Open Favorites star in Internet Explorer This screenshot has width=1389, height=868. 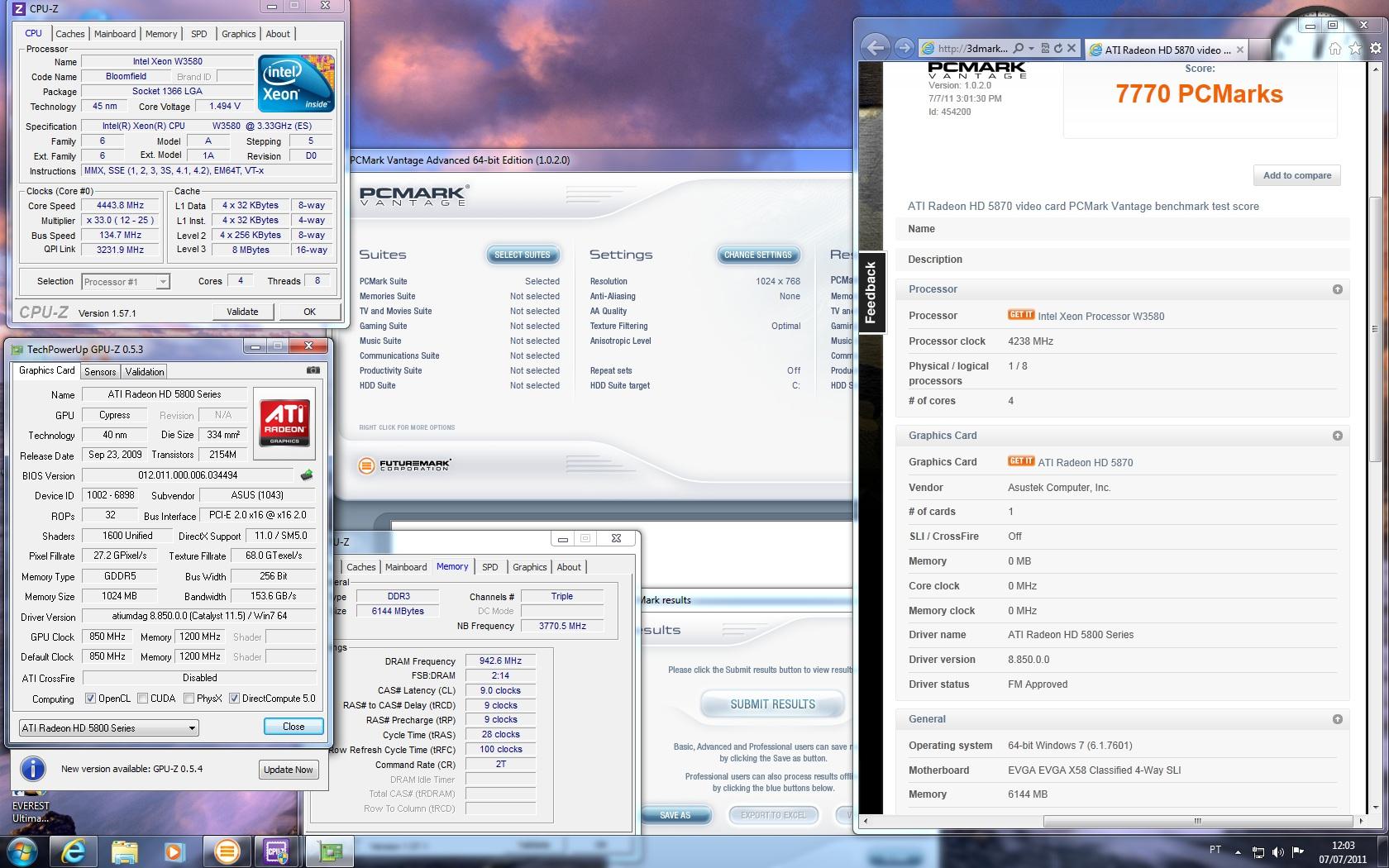point(1355,49)
